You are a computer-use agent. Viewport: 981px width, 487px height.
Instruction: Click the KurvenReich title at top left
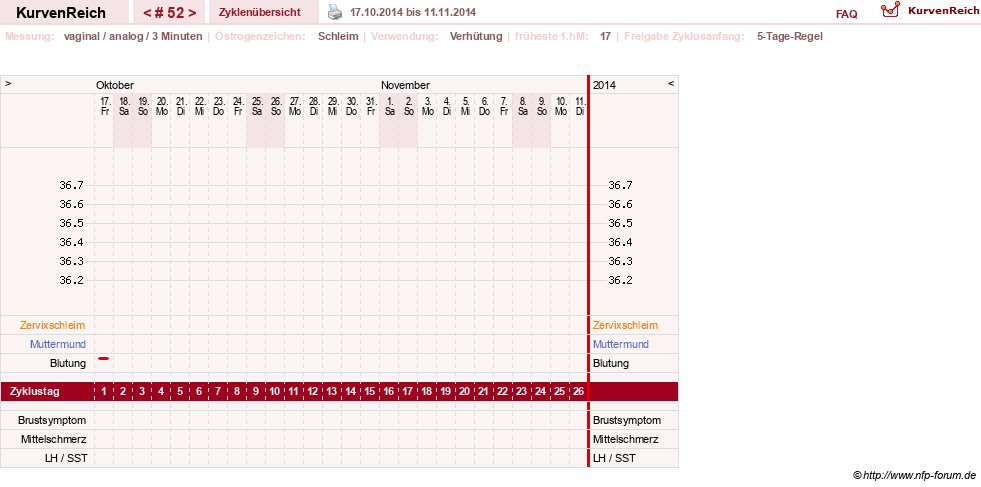[61, 13]
